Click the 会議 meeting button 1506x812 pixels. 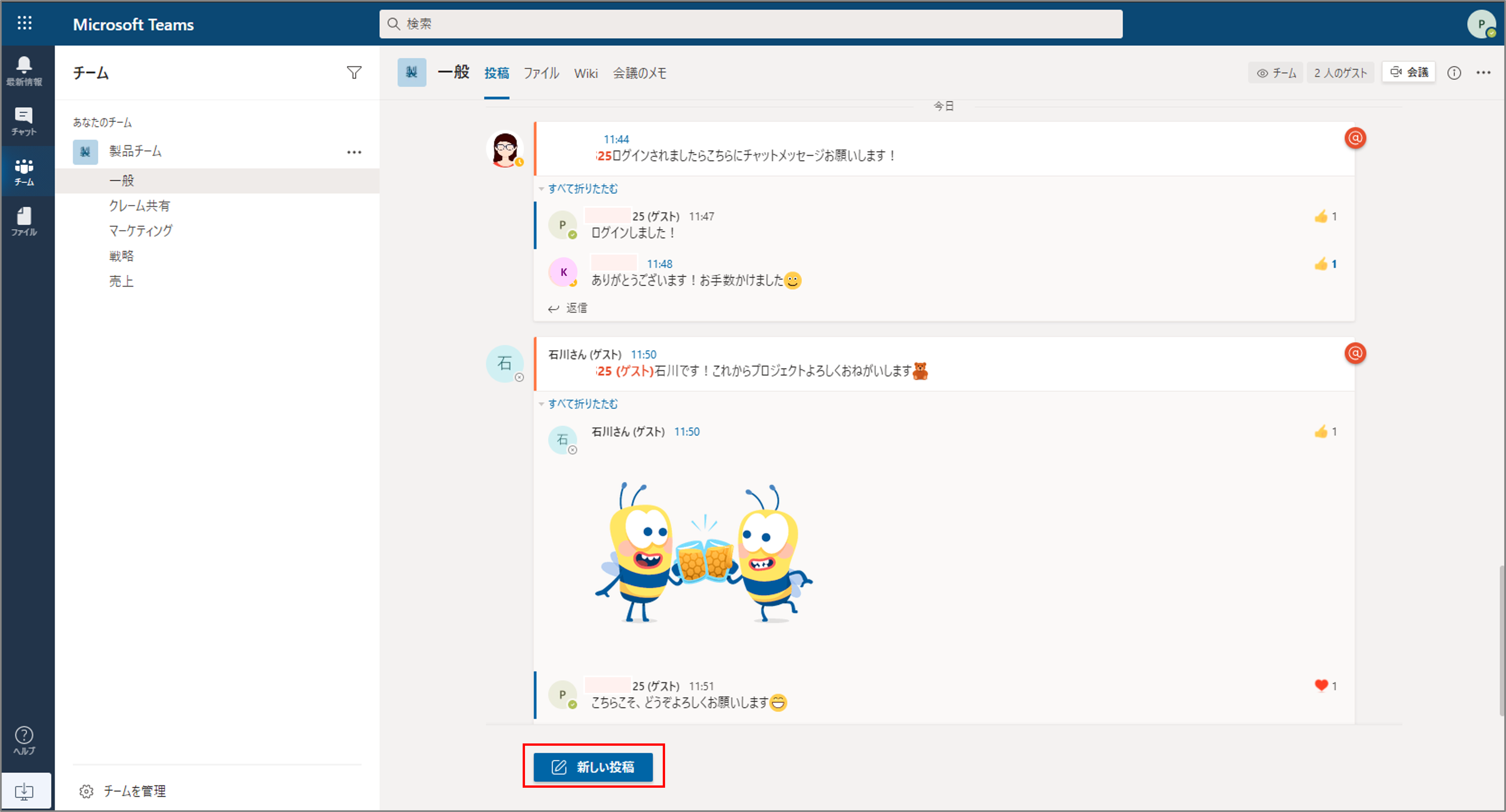click(1408, 72)
